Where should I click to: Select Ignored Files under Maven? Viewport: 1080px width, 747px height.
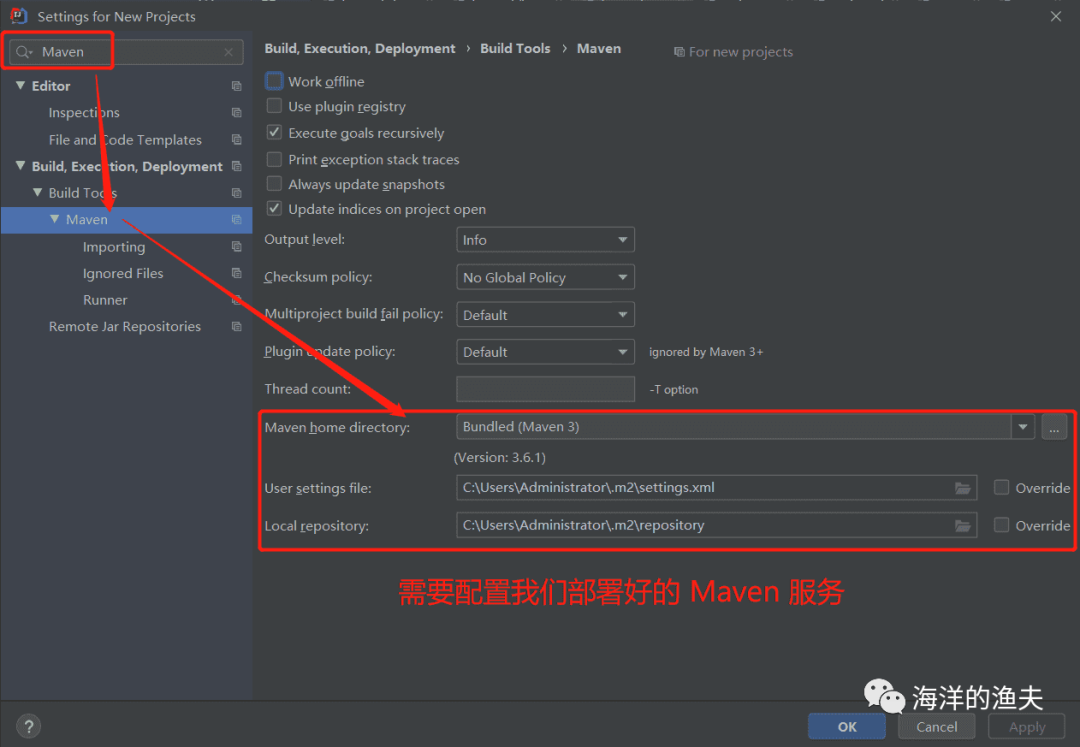coord(123,273)
